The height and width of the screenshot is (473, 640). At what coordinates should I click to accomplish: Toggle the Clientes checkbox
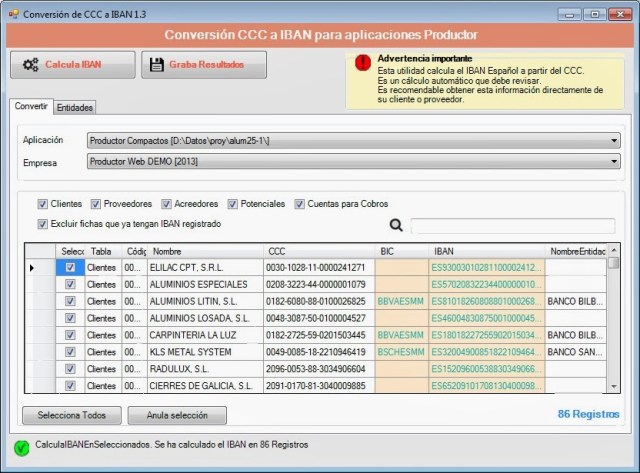click(x=43, y=204)
